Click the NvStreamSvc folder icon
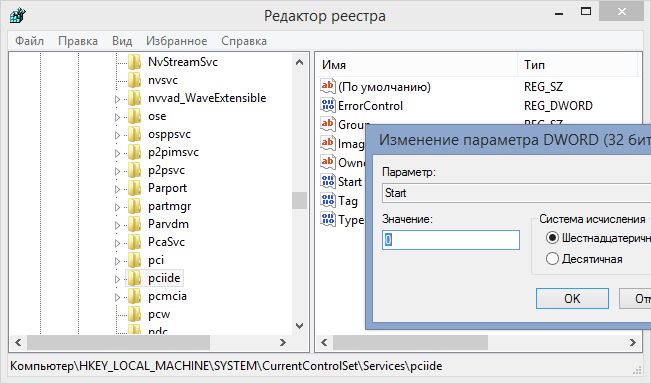This screenshot has height=384, width=651. click(x=134, y=62)
